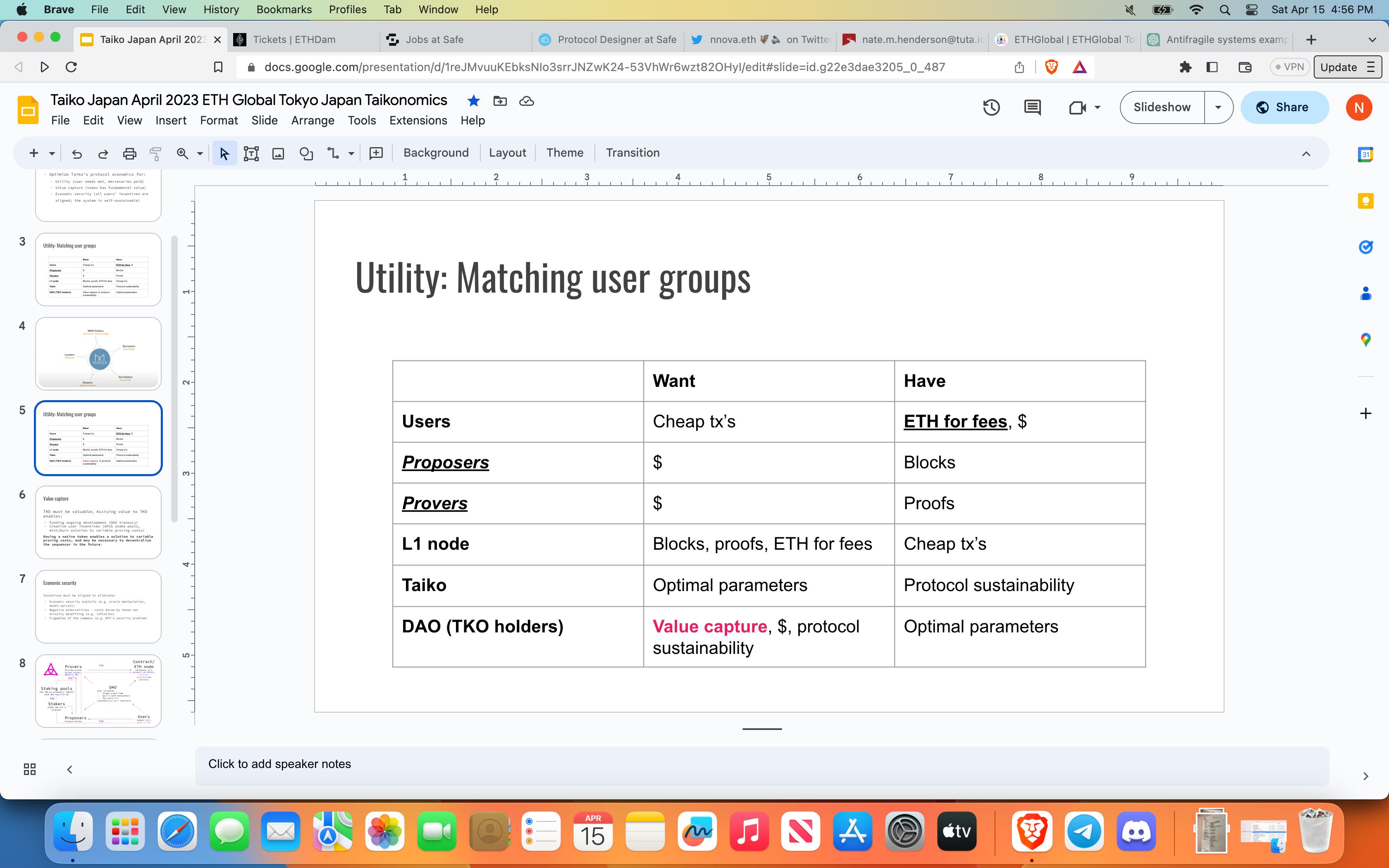The image size is (1389, 868).
Task: Start the Slideshow
Action: click(1162, 107)
